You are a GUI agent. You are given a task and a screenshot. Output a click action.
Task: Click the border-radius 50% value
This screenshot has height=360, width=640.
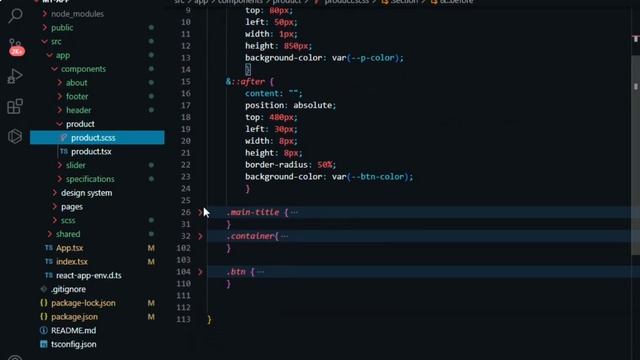point(324,165)
